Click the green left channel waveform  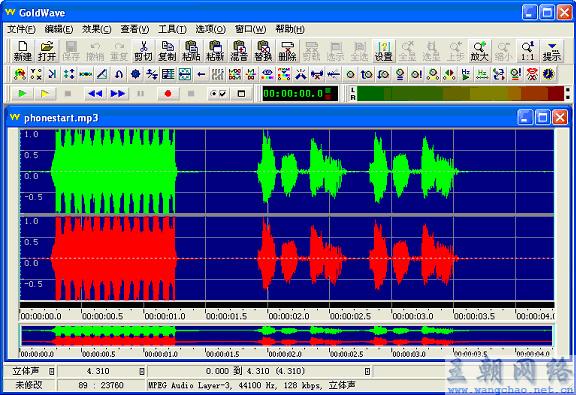[287, 171]
